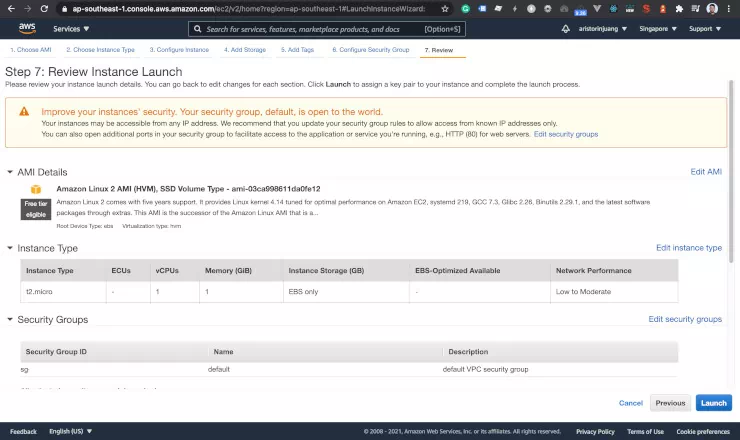
Task: Open the Services dropdown menu
Action: click(71, 29)
